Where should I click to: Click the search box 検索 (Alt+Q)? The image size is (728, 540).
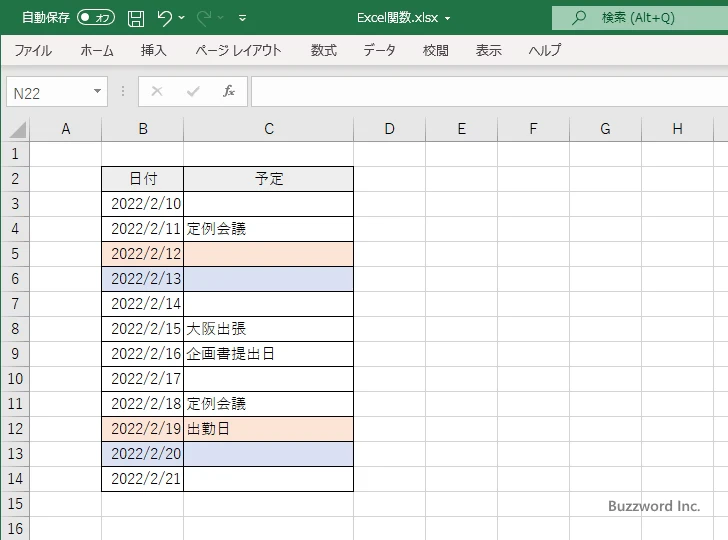640,18
